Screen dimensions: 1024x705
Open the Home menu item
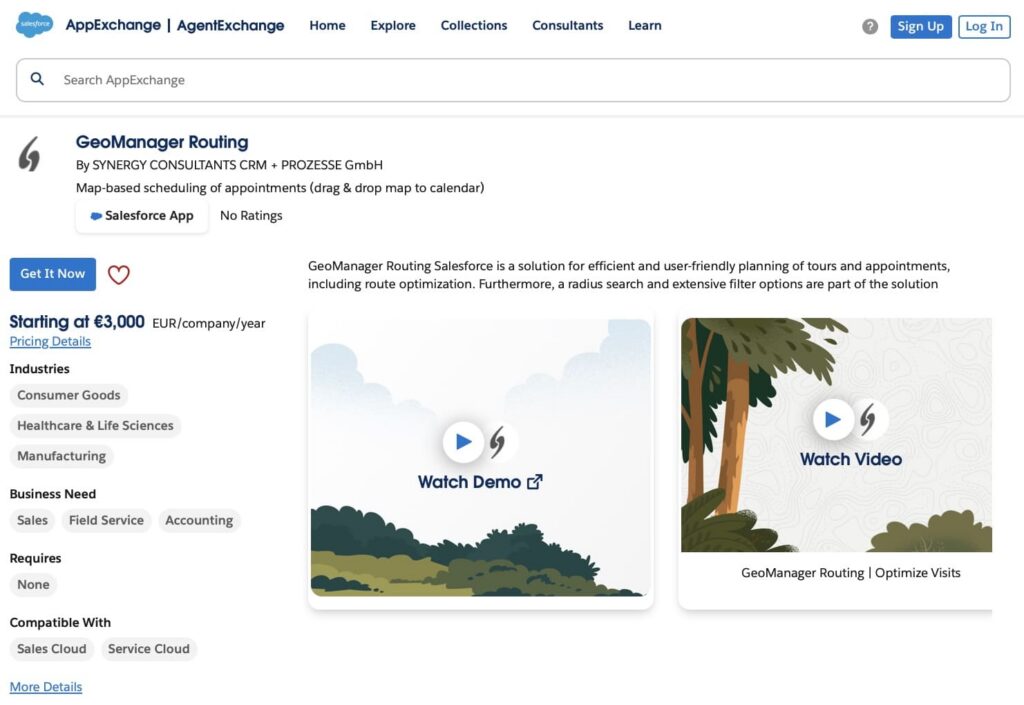tap(327, 26)
